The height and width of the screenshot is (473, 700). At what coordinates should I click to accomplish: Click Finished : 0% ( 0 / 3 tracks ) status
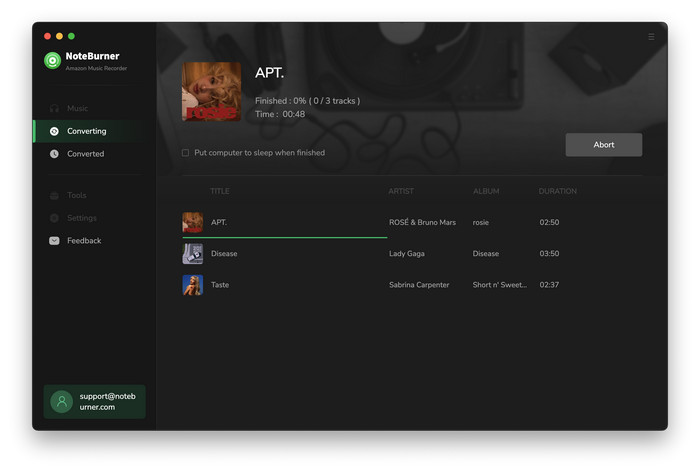click(308, 101)
